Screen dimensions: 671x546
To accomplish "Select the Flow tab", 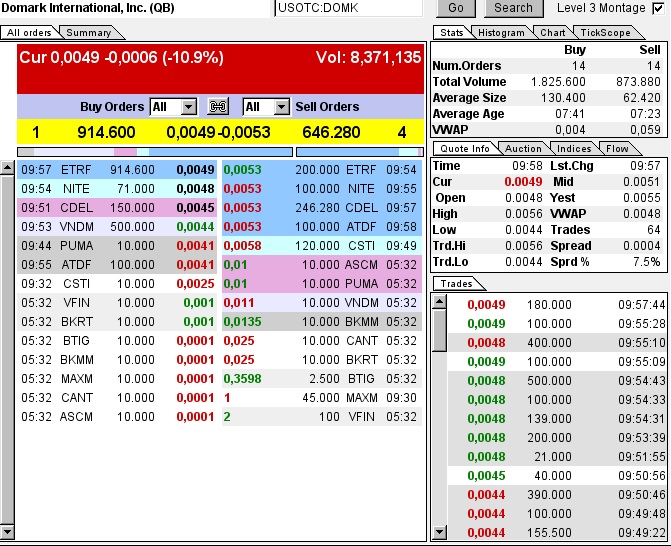I will (617, 148).
